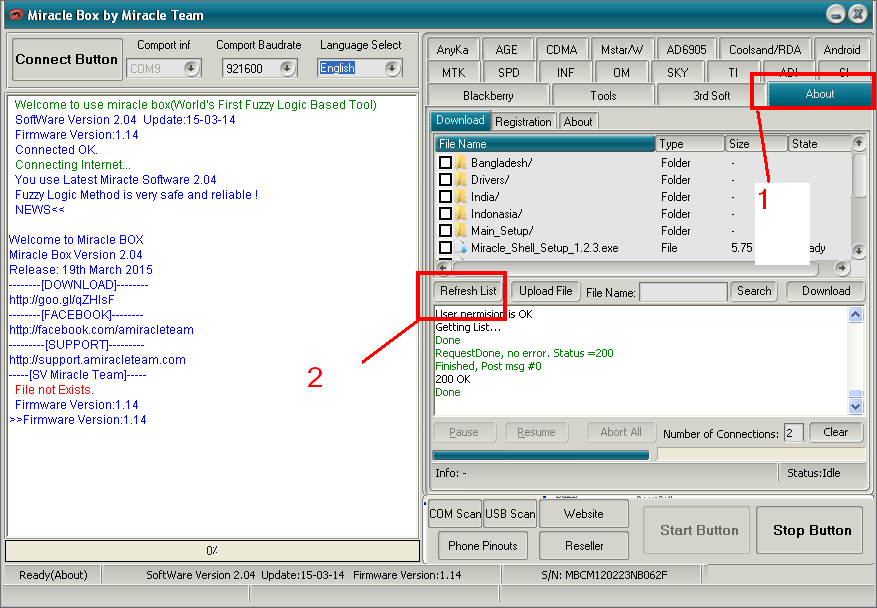Click the 0% main progress bar
The height and width of the screenshot is (608, 877).
[212, 550]
